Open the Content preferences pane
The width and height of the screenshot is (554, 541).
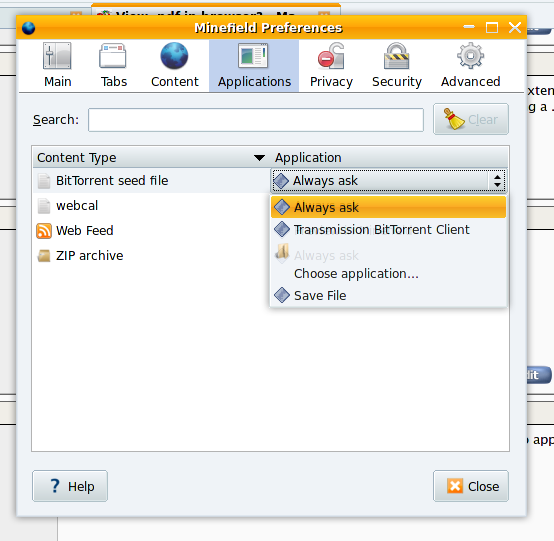[175, 65]
